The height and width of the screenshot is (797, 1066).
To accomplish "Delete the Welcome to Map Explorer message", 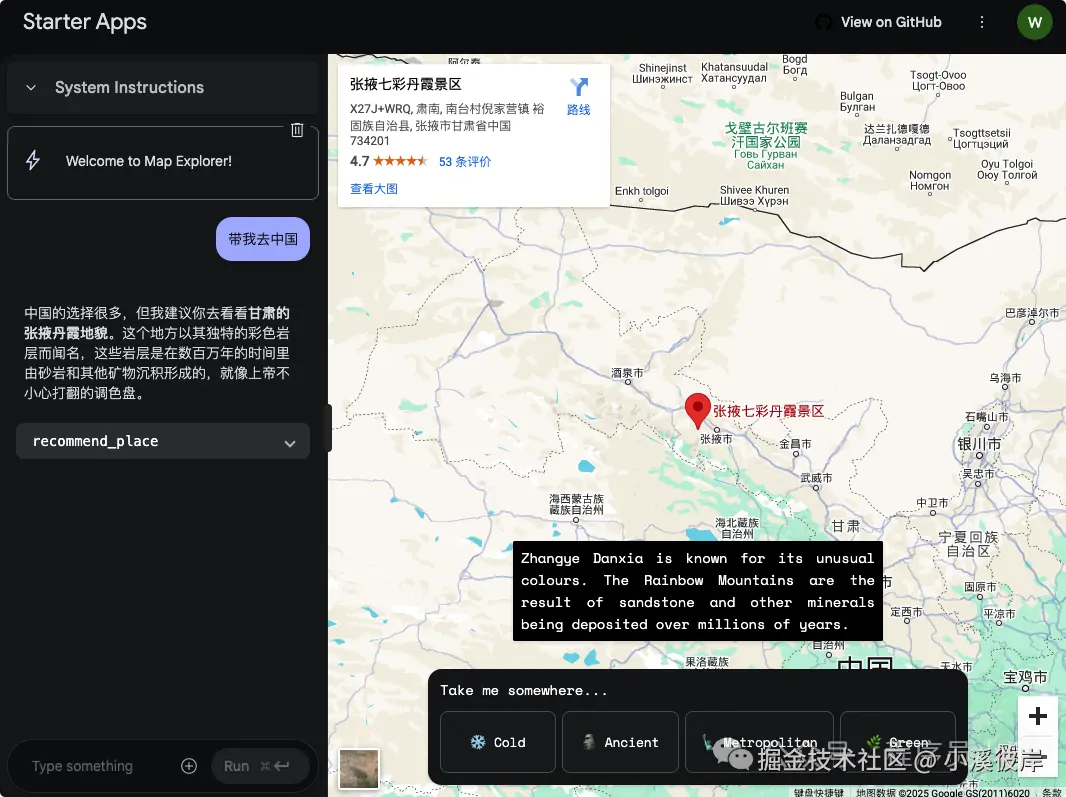I will [297, 129].
